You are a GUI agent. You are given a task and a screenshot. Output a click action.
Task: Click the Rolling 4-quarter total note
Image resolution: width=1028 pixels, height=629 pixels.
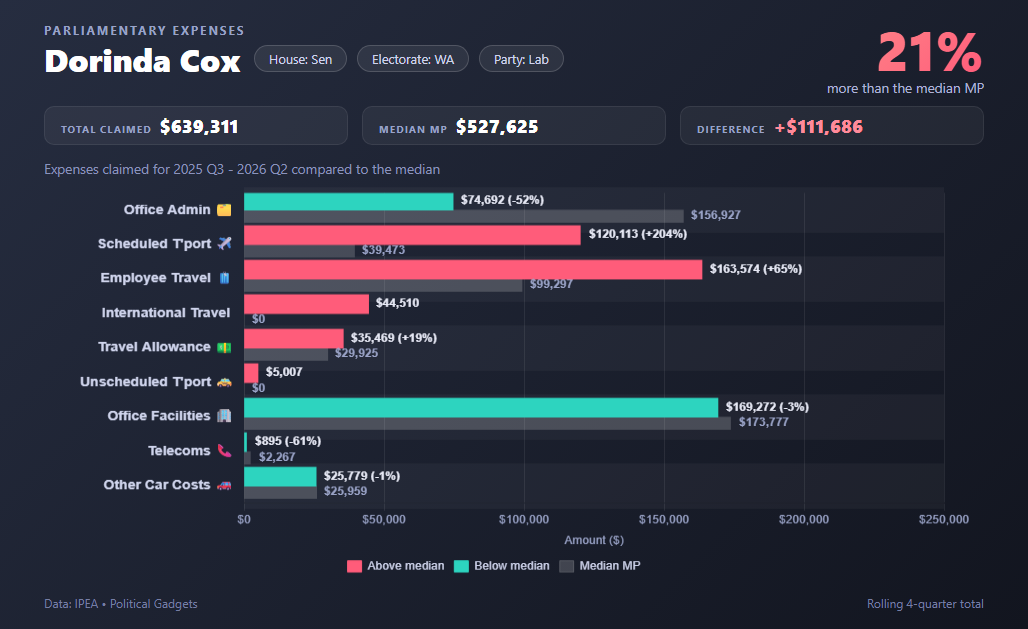click(925, 603)
